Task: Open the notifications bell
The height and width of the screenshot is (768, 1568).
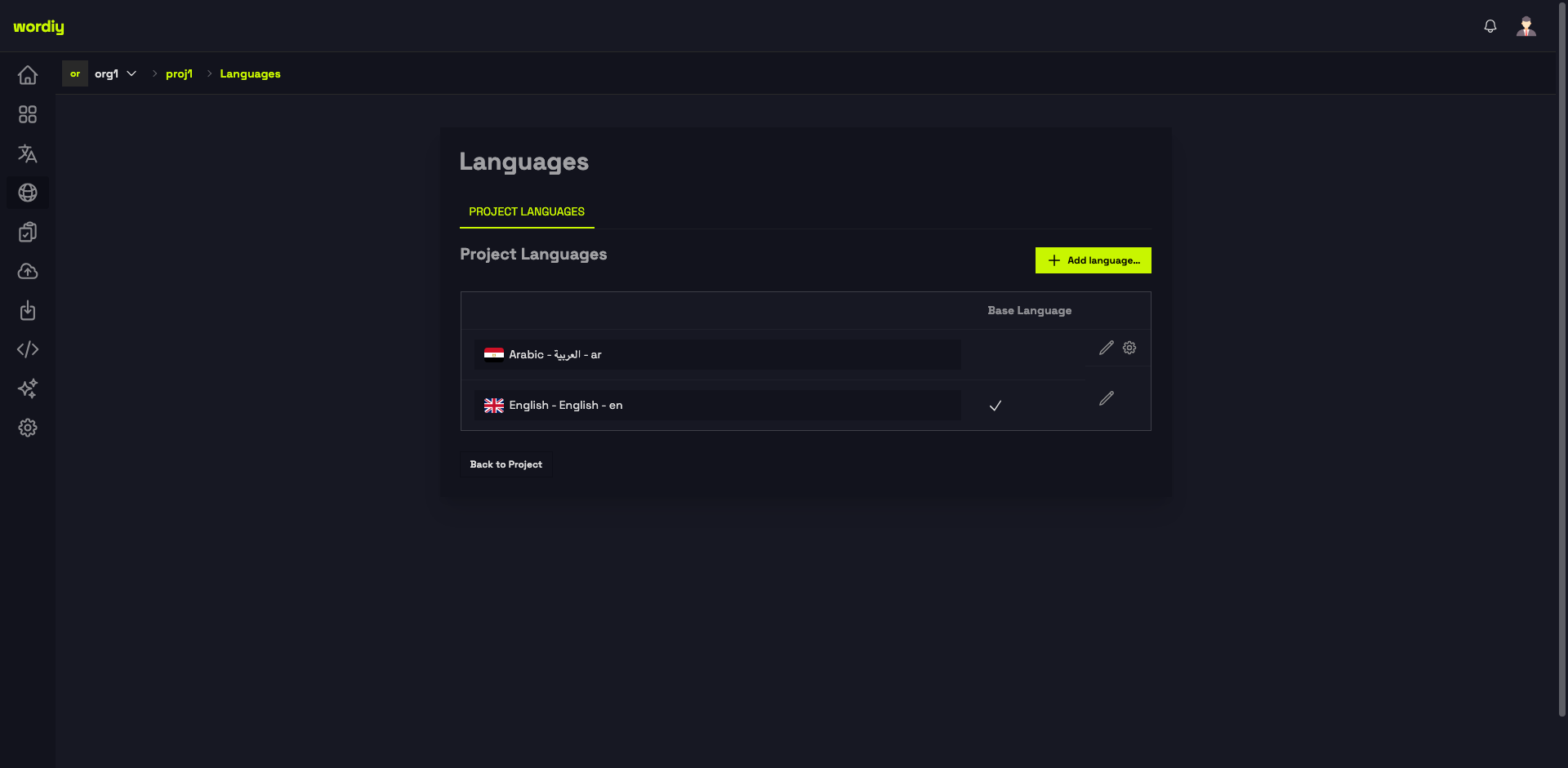Action: 1490,26
